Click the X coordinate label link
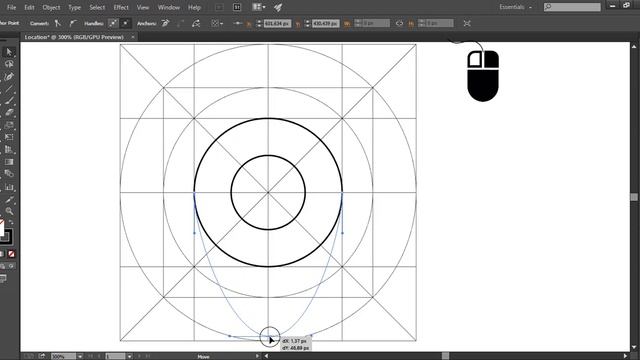This screenshot has height=360, width=640. (x=249, y=24)
